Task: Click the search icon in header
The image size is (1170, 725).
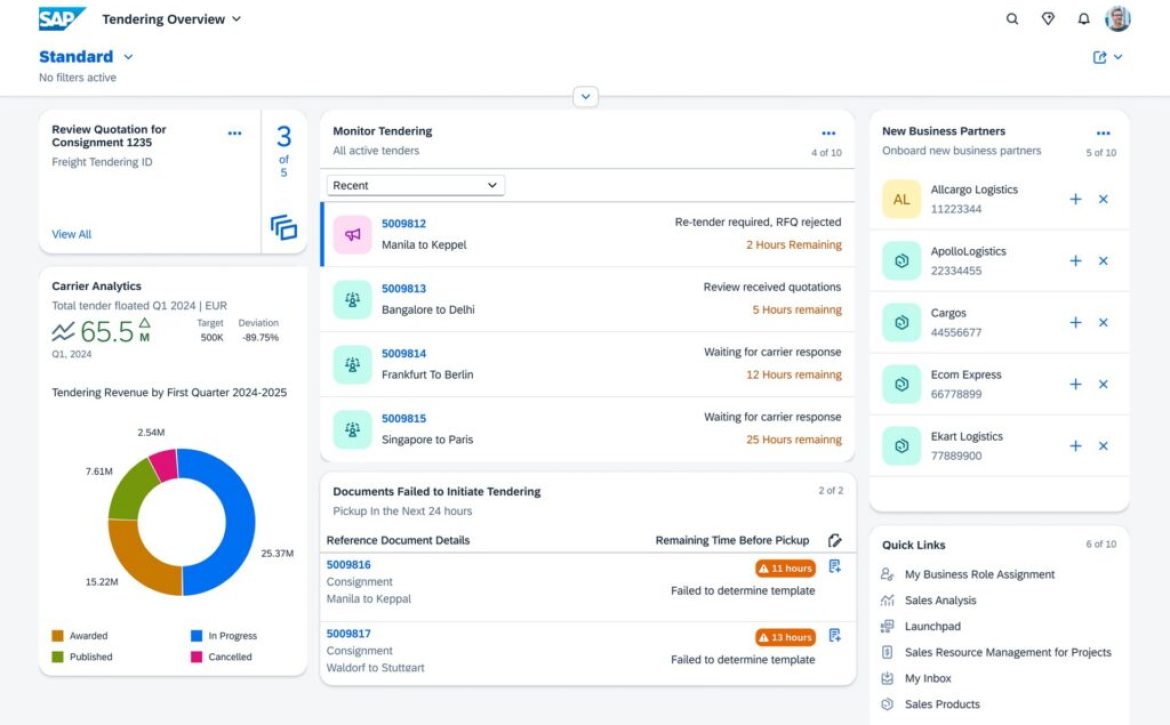Action: [1012, 19]
